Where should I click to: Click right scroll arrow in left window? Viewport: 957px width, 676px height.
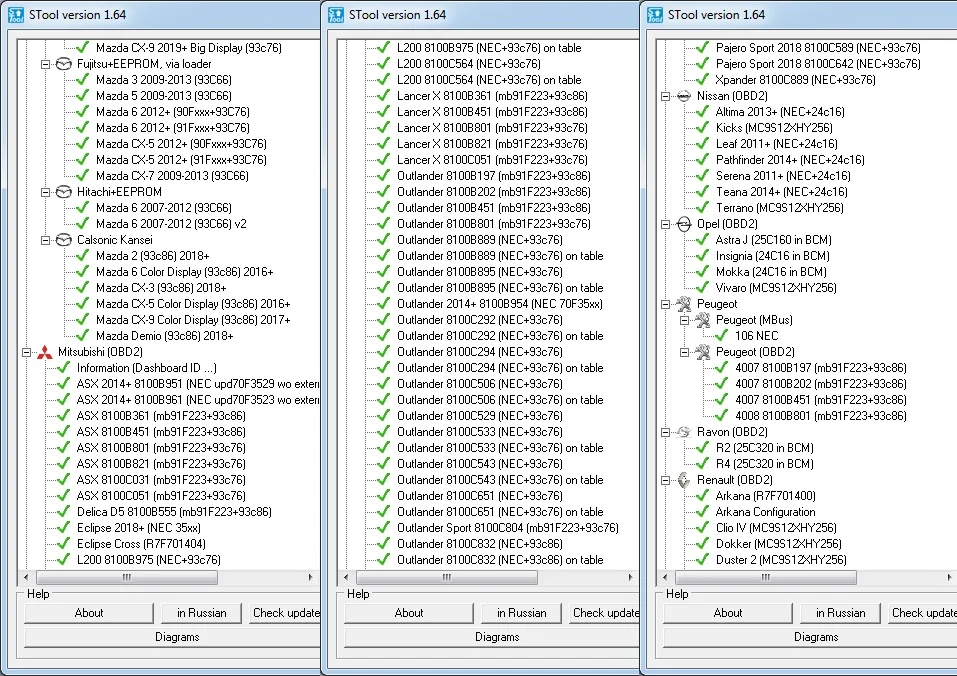[311, 577]
